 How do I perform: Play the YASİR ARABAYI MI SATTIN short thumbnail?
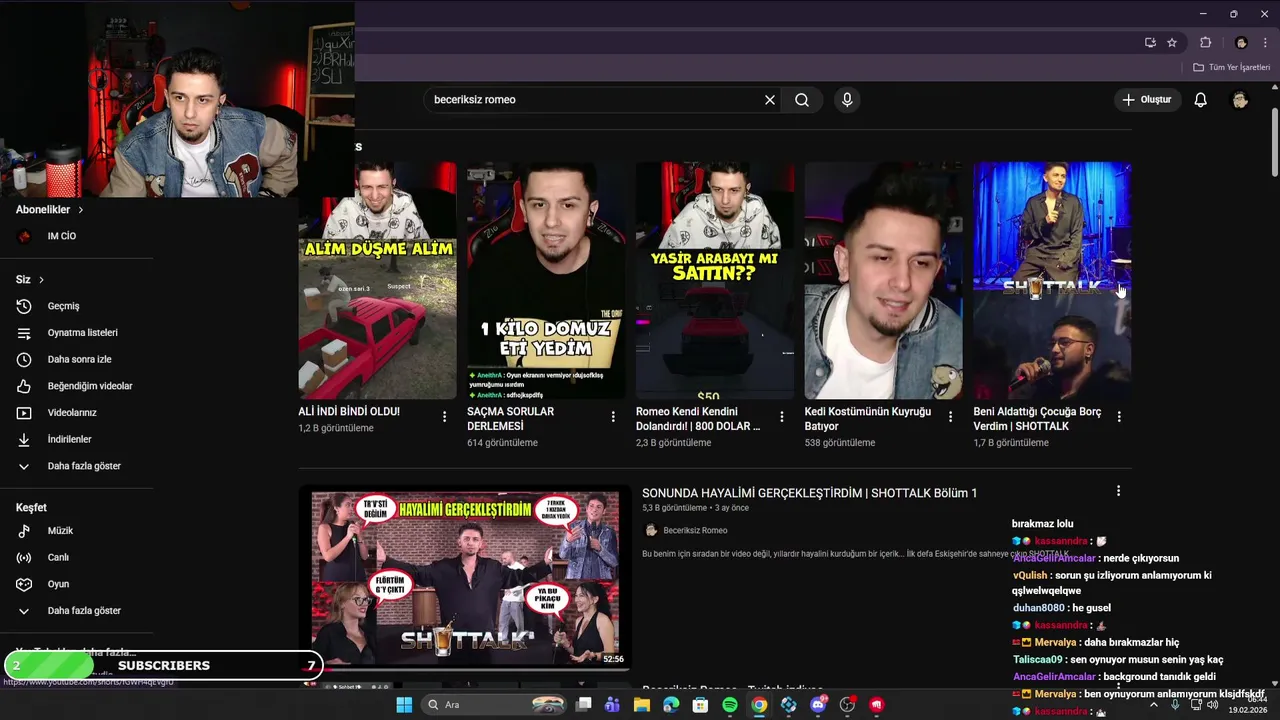coord(715,281)
